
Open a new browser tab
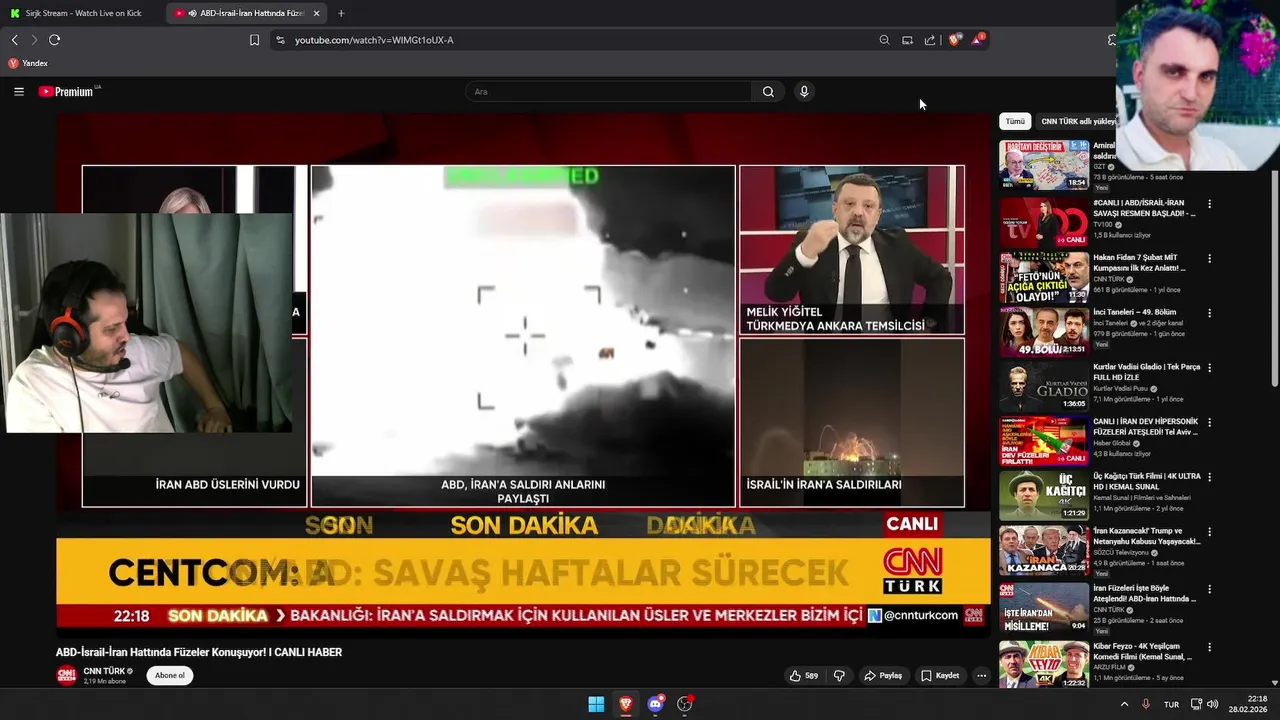point(341,13)
